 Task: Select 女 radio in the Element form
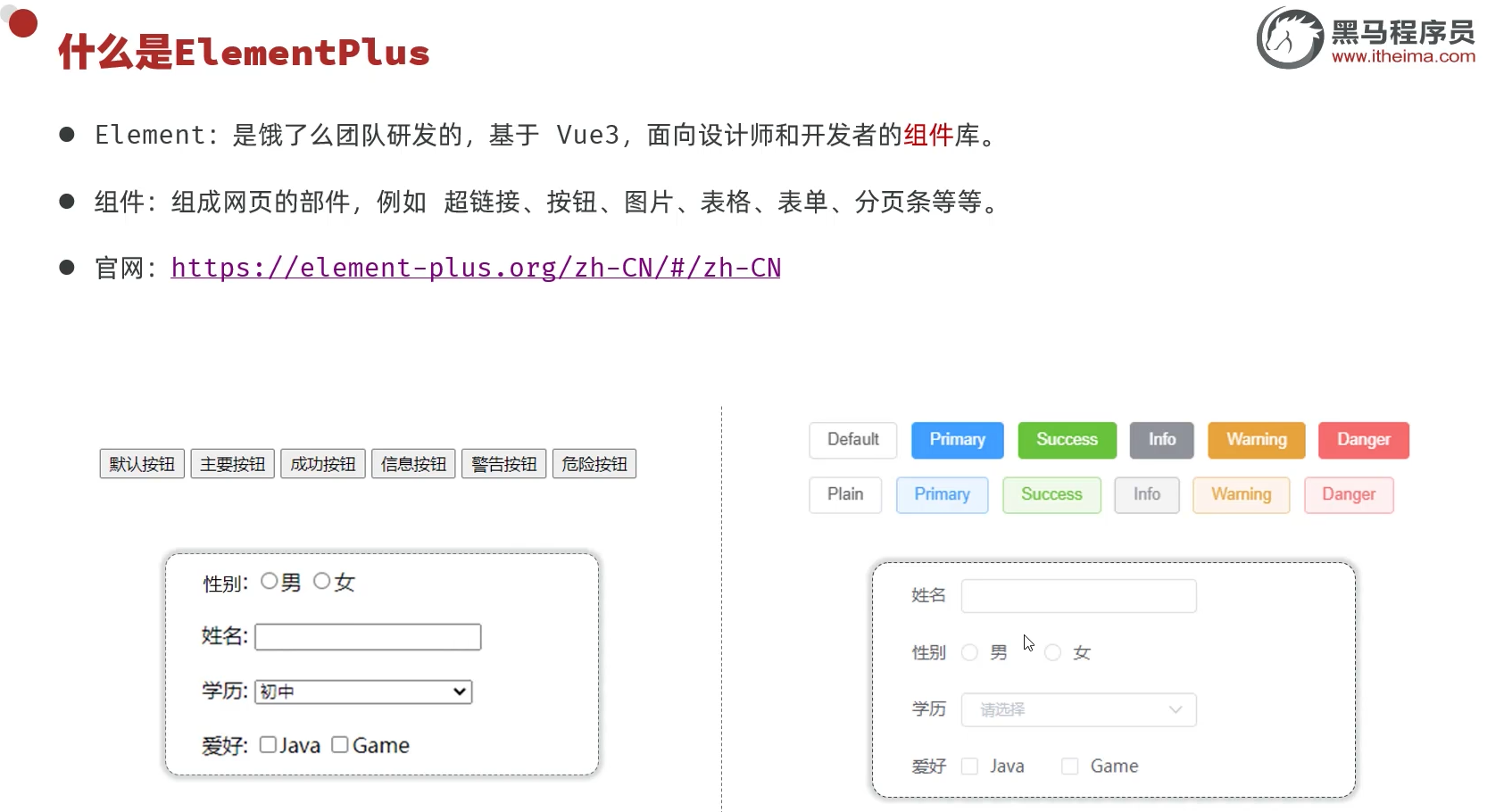(1053, 652)
